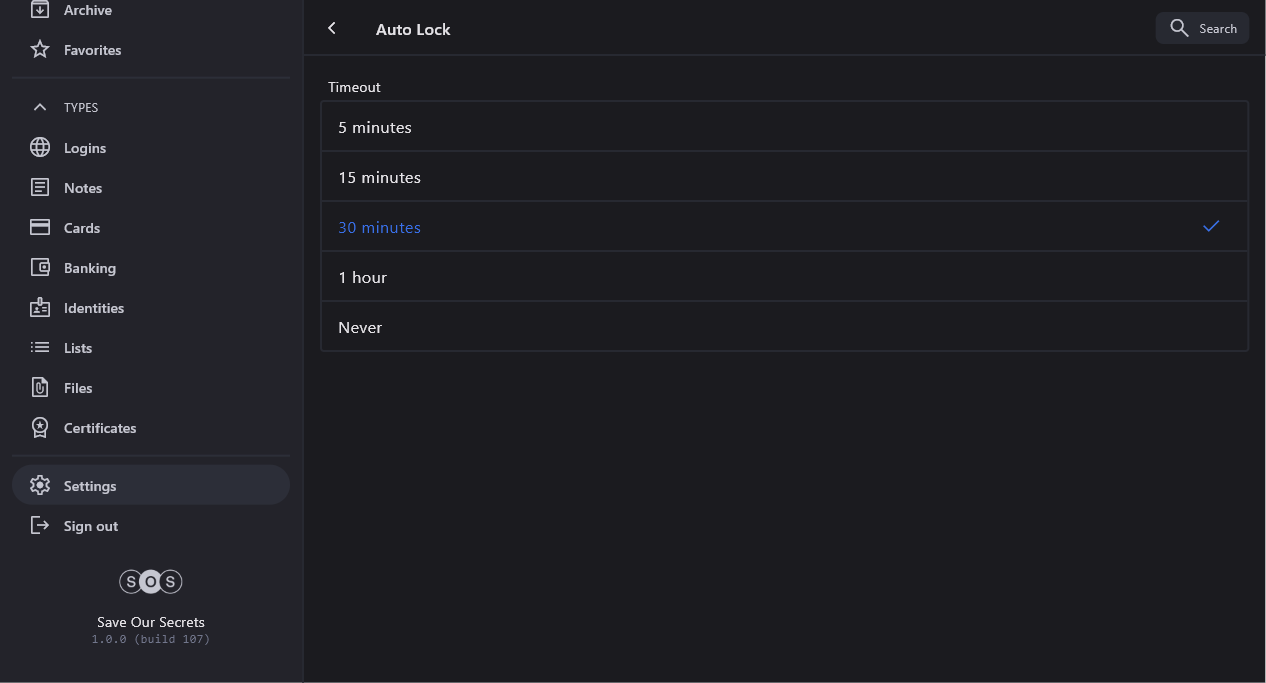The width and height of the screenshot is (1266, 683).
Task: Click the Logins globe icon
Action: point(40,148)
